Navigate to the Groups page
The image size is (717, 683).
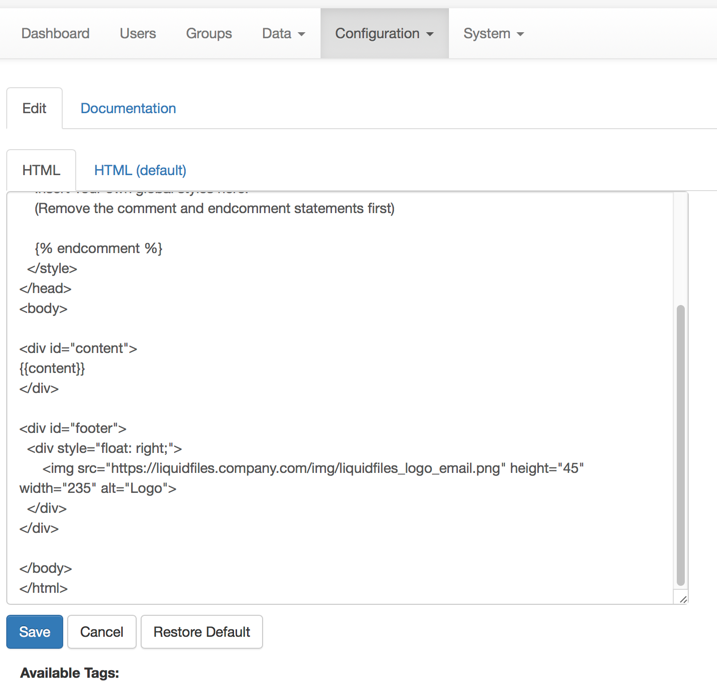208,33
